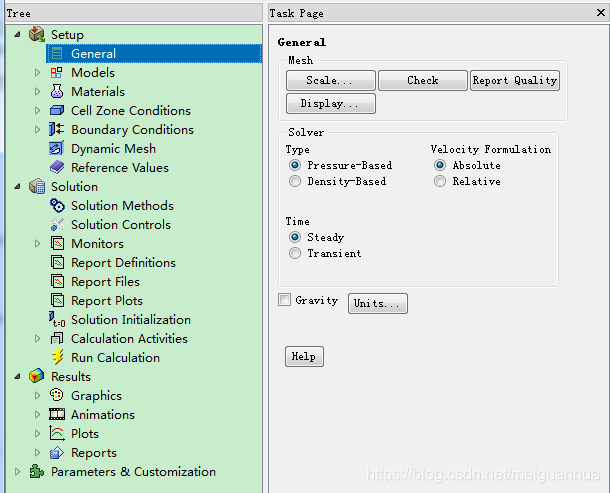Select the Solution Initialization icon
The height and width of the screenshot is (493, 610).
click(57, 320)
